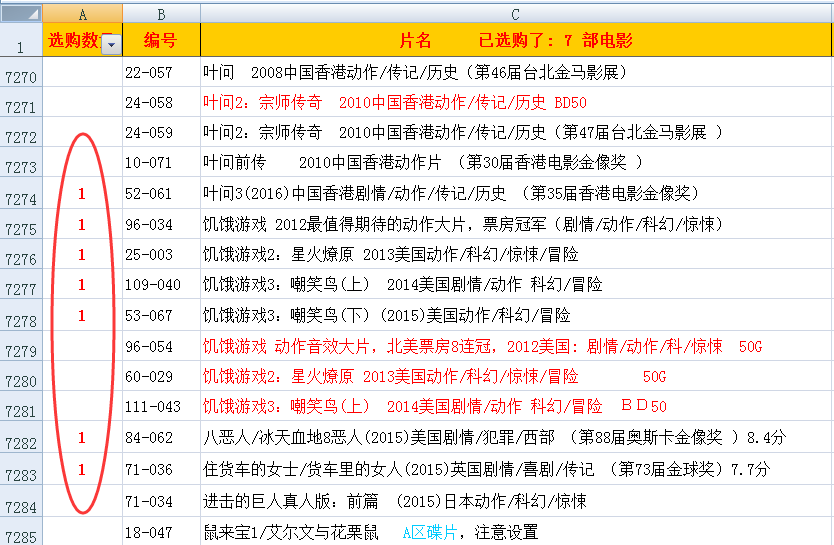Select row header 7282
The width and height of the screenshot is (834, 545).
21,437
